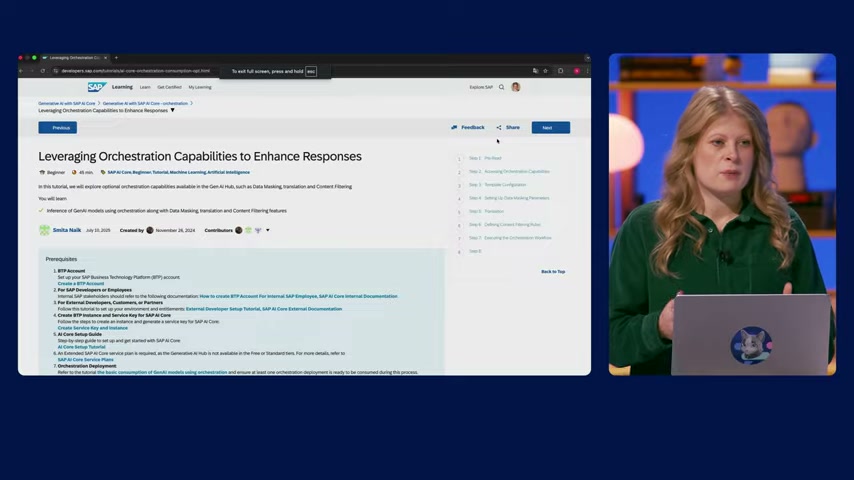Open the Chrome three-dot menu
Viewport: 854px width, 480px height.
coord(587,71)
